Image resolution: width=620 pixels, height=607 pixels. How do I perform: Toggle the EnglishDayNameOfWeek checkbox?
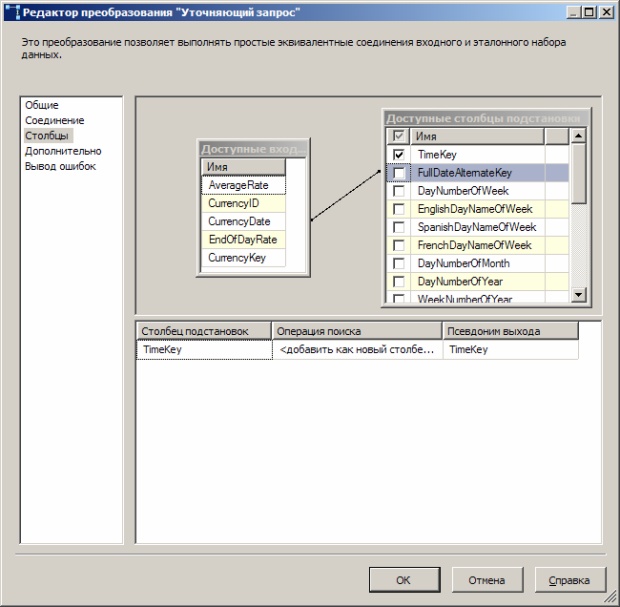(400, 209)
